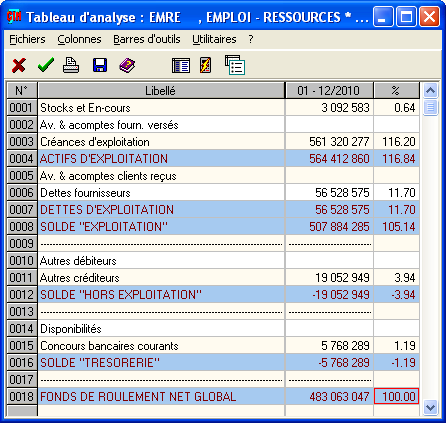Select row header 0001
The image size is (446, 423).
click(x=22, y=108)
